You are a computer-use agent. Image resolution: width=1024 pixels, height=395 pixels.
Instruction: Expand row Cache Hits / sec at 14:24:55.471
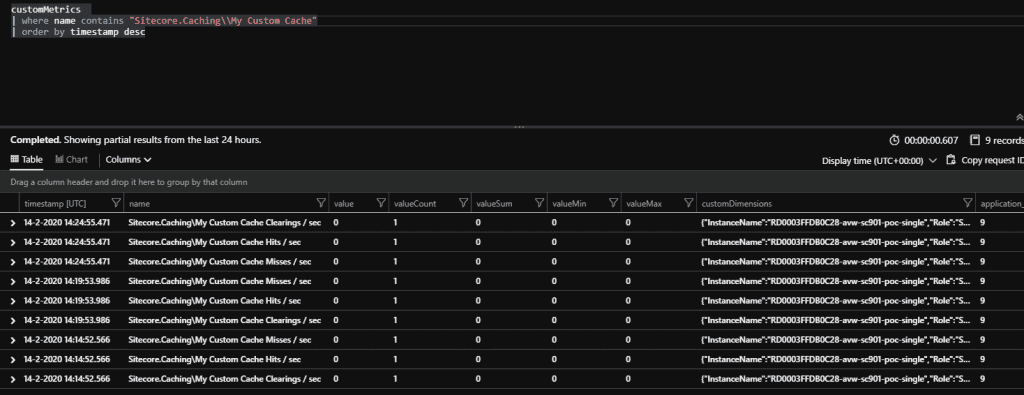tap(12, 242)
